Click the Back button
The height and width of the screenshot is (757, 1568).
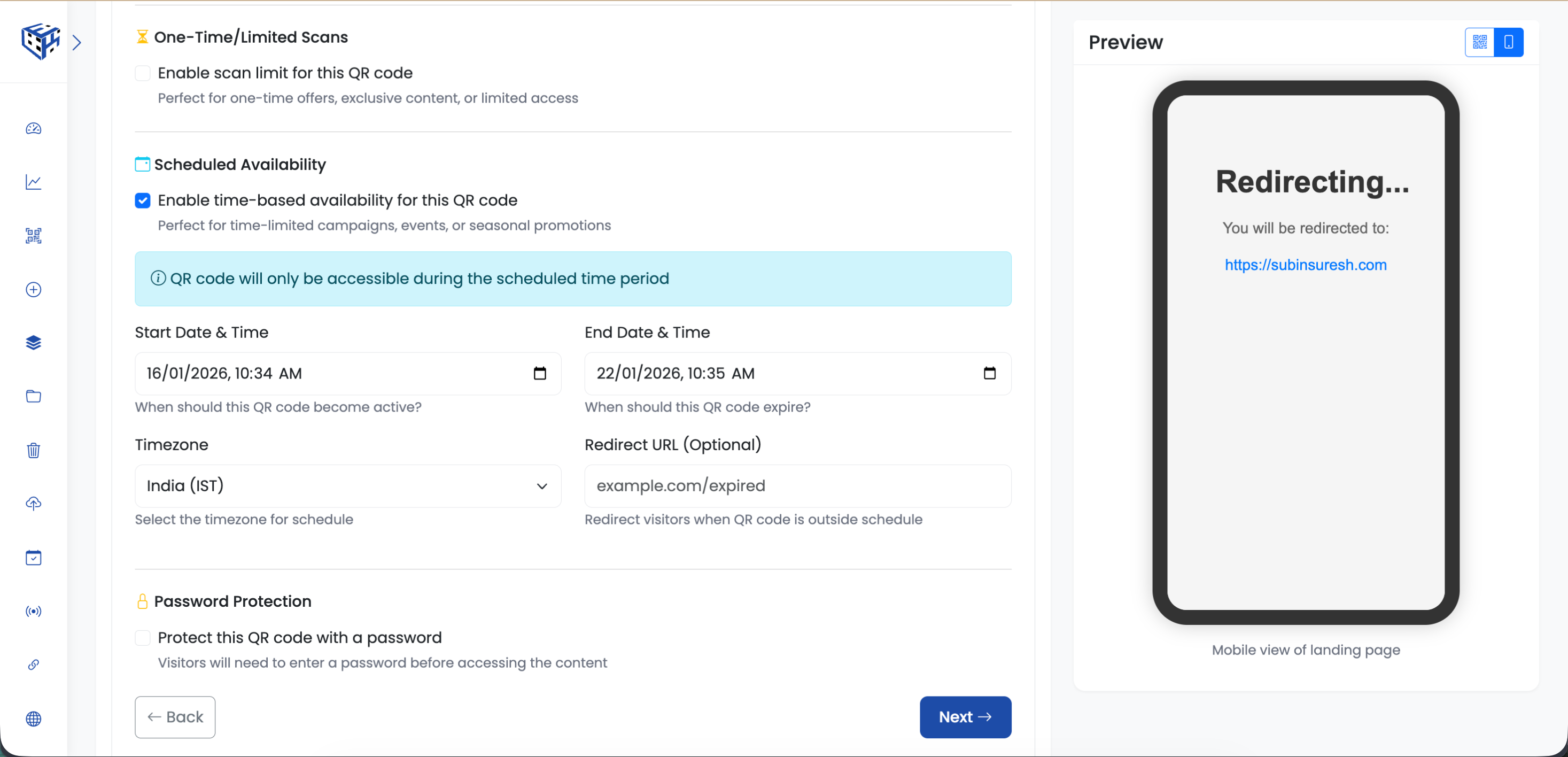pyautogui.click(x=175, y=717)
